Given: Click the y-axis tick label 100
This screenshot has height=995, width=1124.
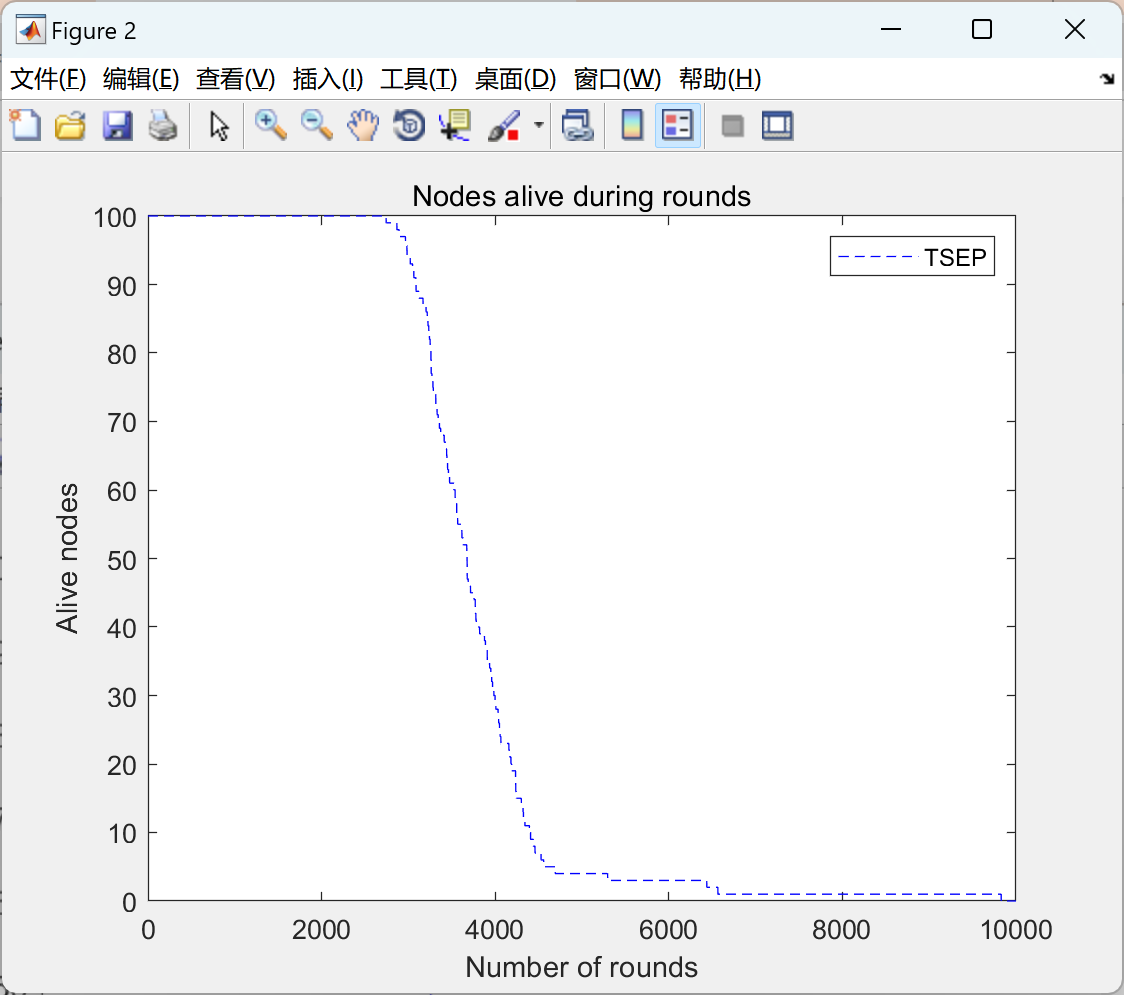Looking at the screenshot, I should [115, 217].
